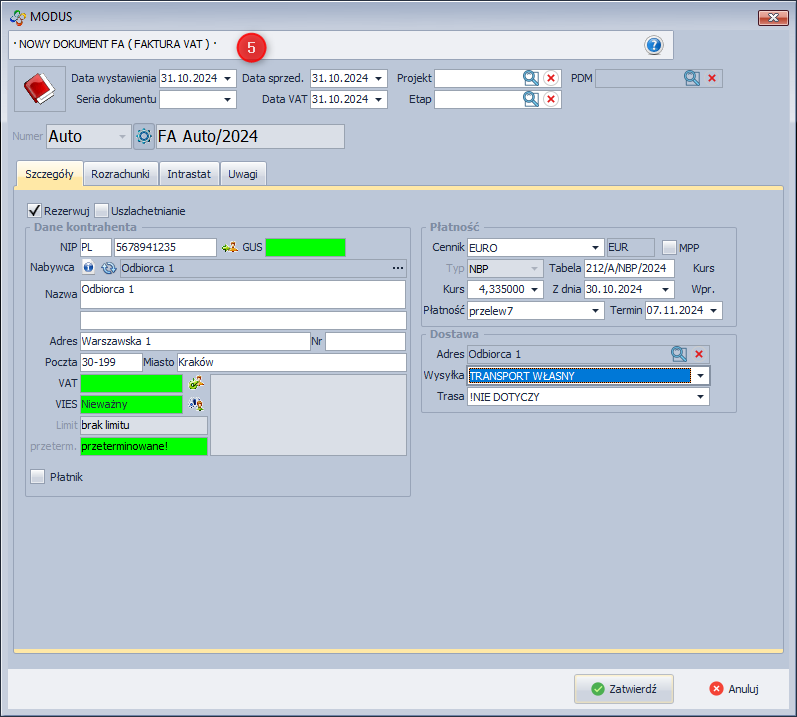Clear the Etap field with red X

[551, 99]
